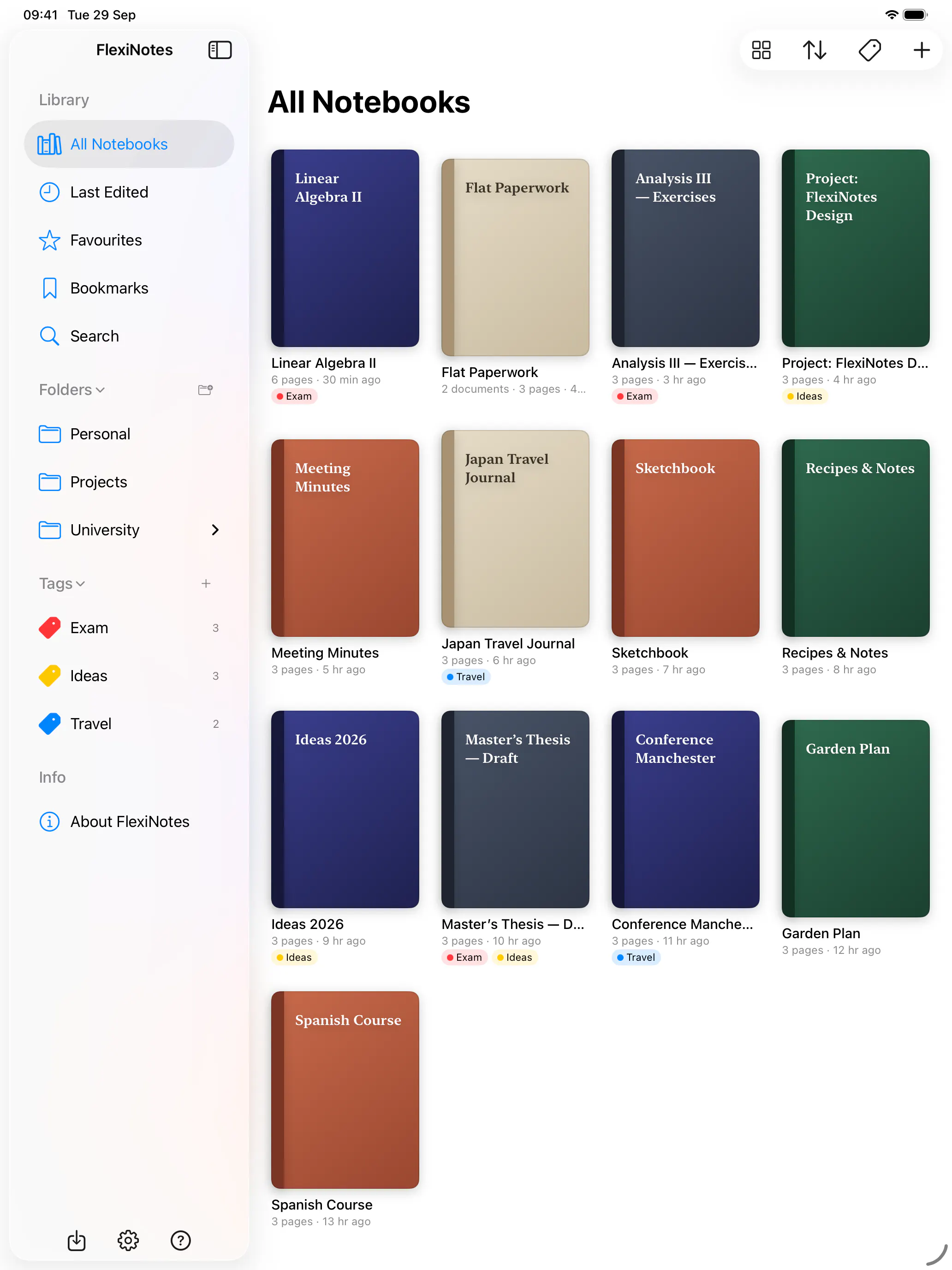Expand the University folder chevron
The height and width of the screenshot is (1270, 952).
click(215, 530)
